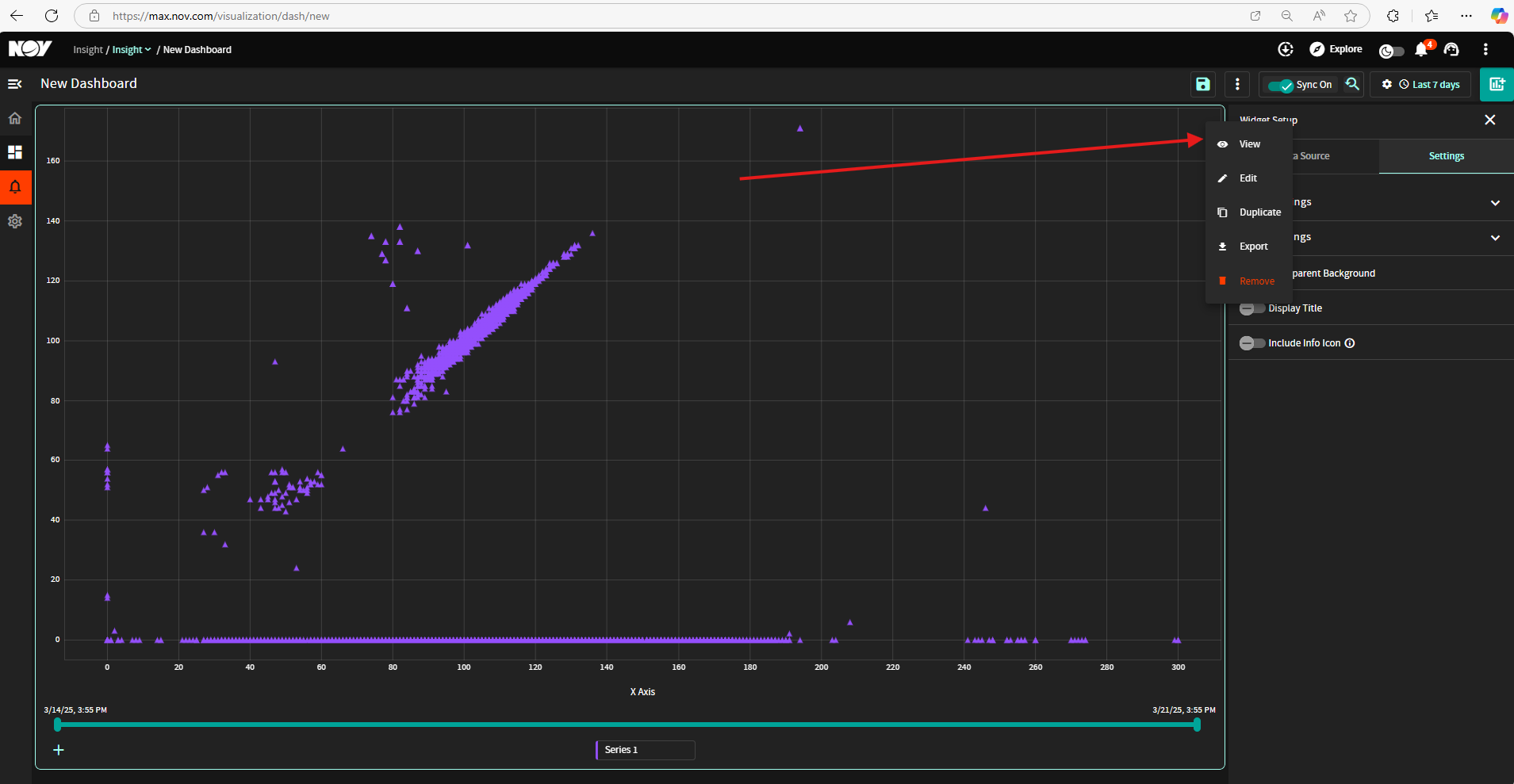Open browser extensions puzzle icon
The image size is (1514, 784).
(1393, 16)
